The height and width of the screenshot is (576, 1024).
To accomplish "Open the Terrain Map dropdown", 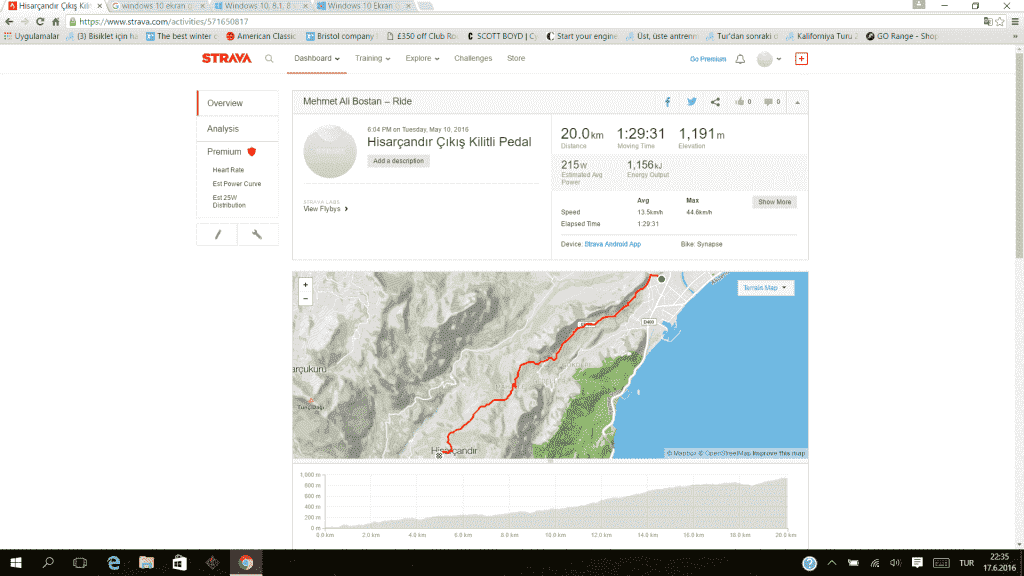I will point(766,288).
